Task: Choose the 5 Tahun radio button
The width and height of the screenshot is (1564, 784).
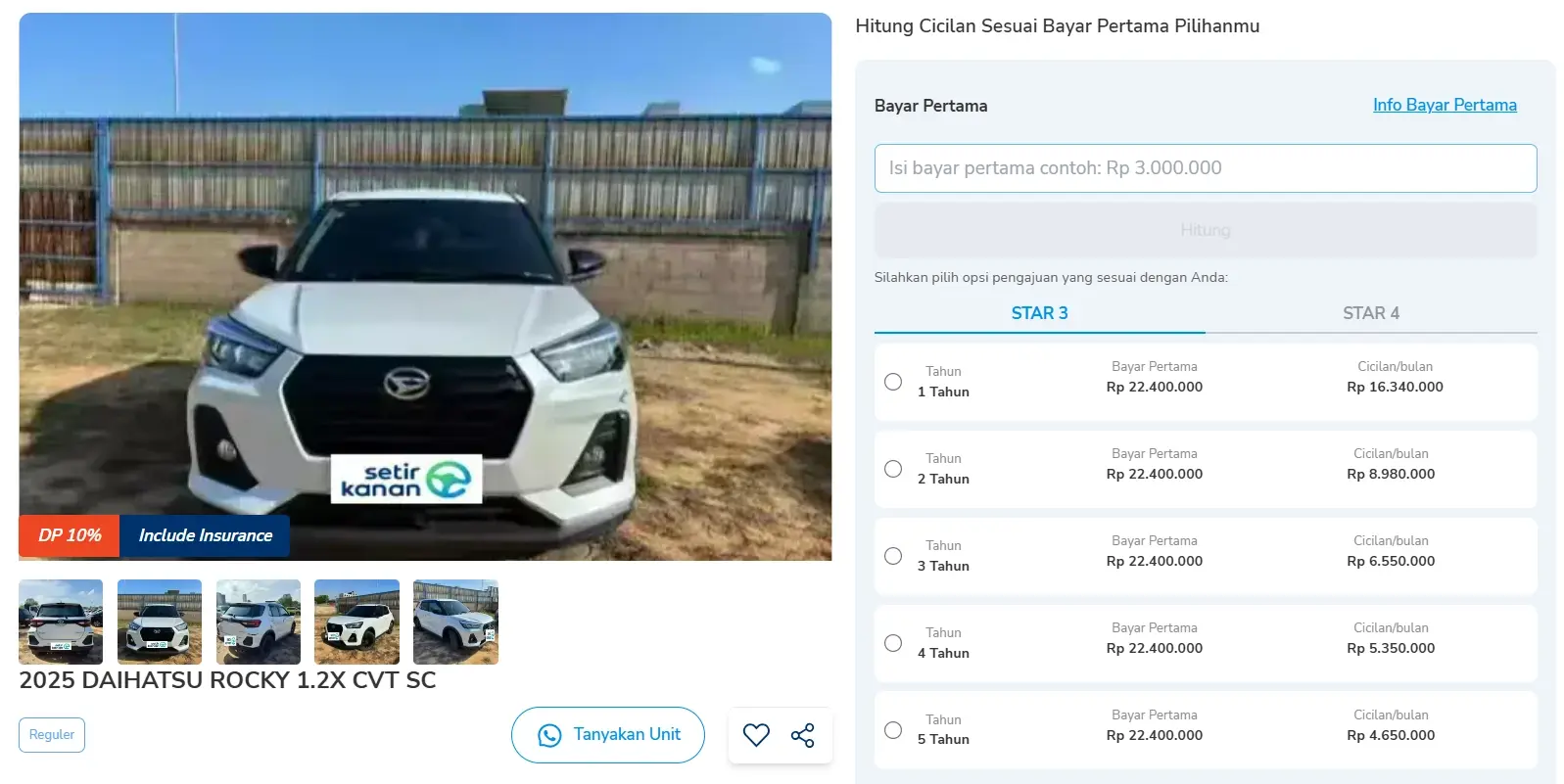Action: point(893,730)
